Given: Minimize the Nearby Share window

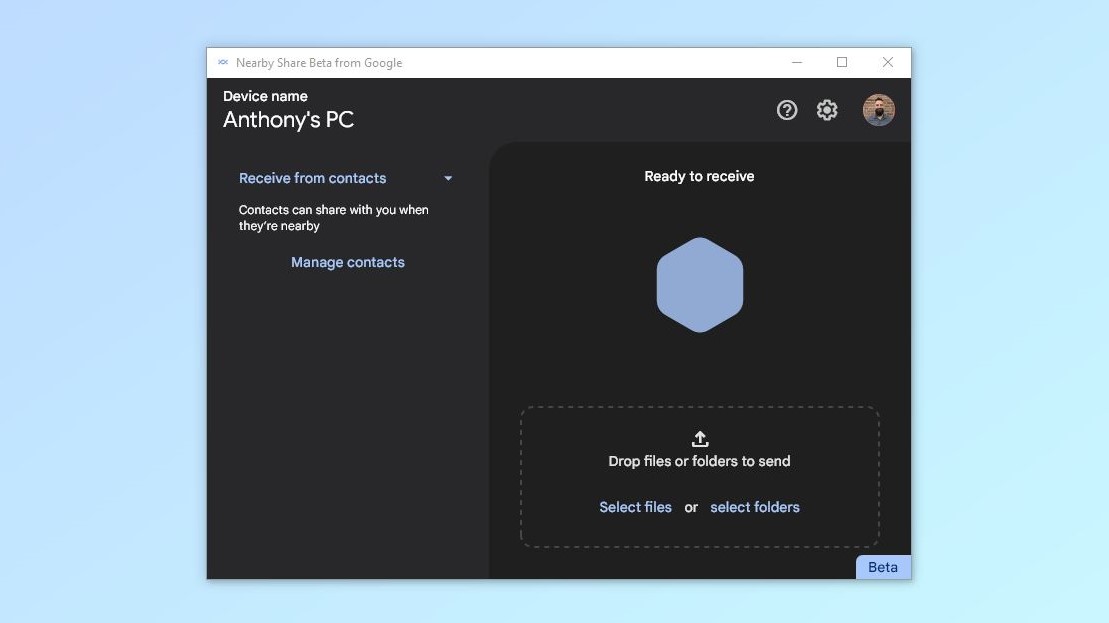Looking at the screenshot, I should 796,62.
